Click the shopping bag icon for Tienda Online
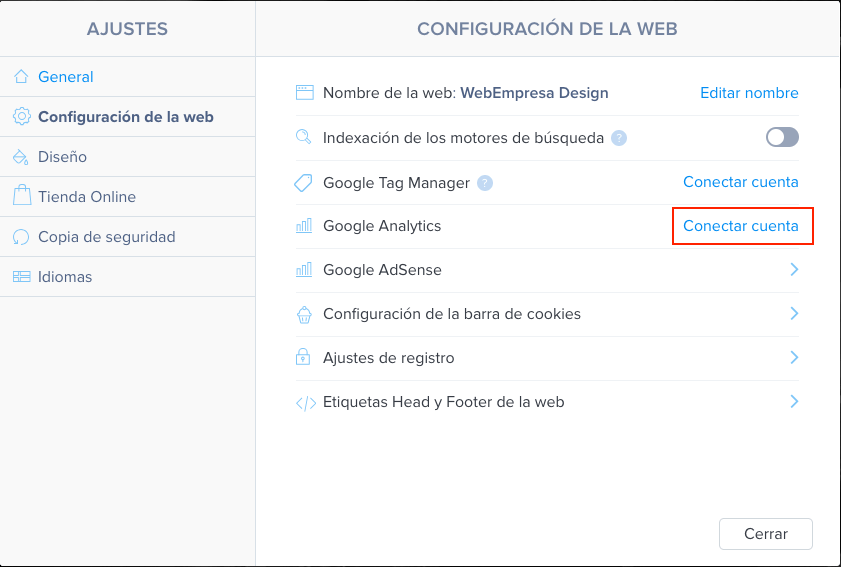 point(21,195)
